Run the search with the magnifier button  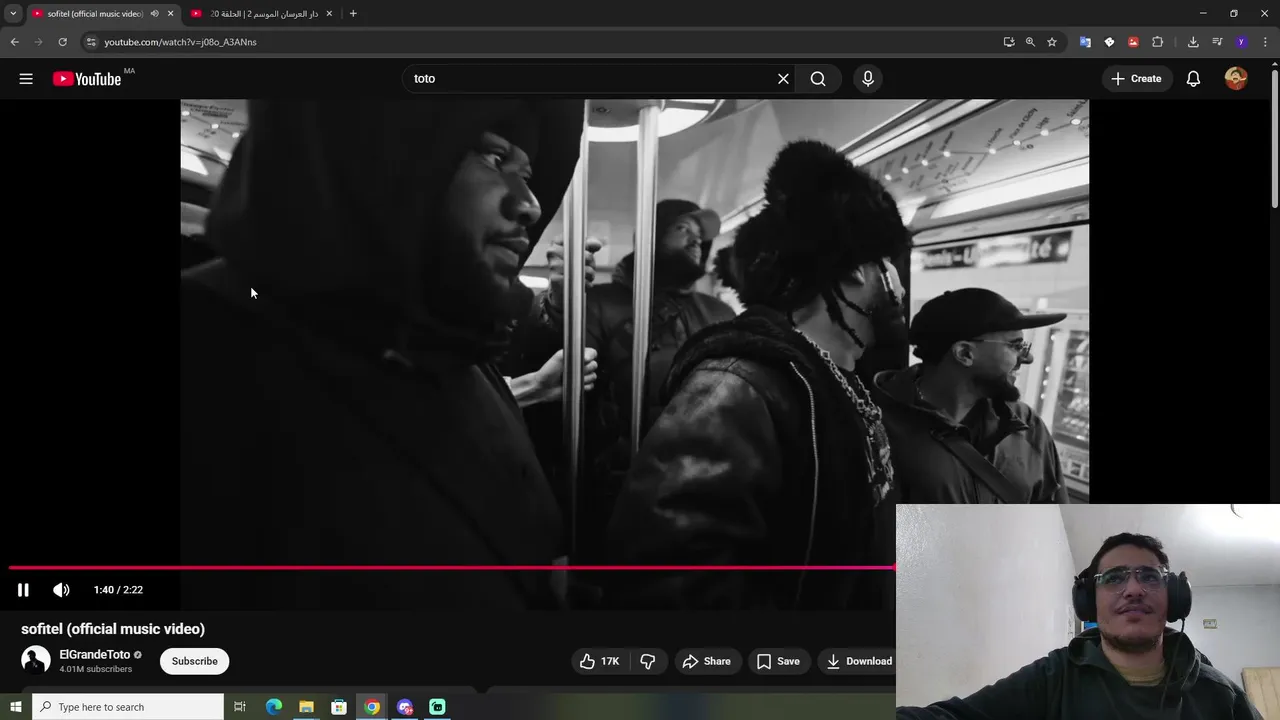click(x=818, y=79)
